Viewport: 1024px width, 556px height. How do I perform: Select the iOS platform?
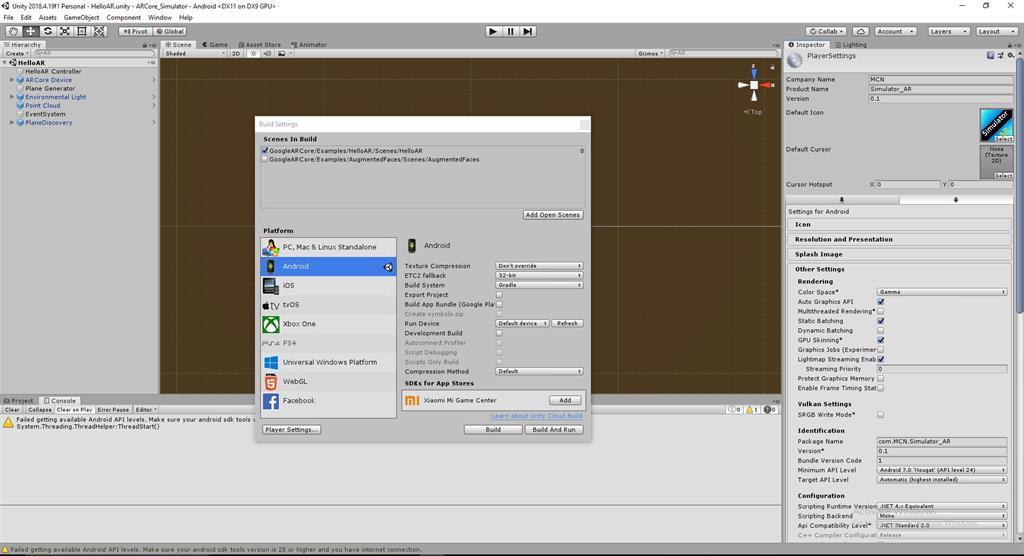tap(328, 286)
